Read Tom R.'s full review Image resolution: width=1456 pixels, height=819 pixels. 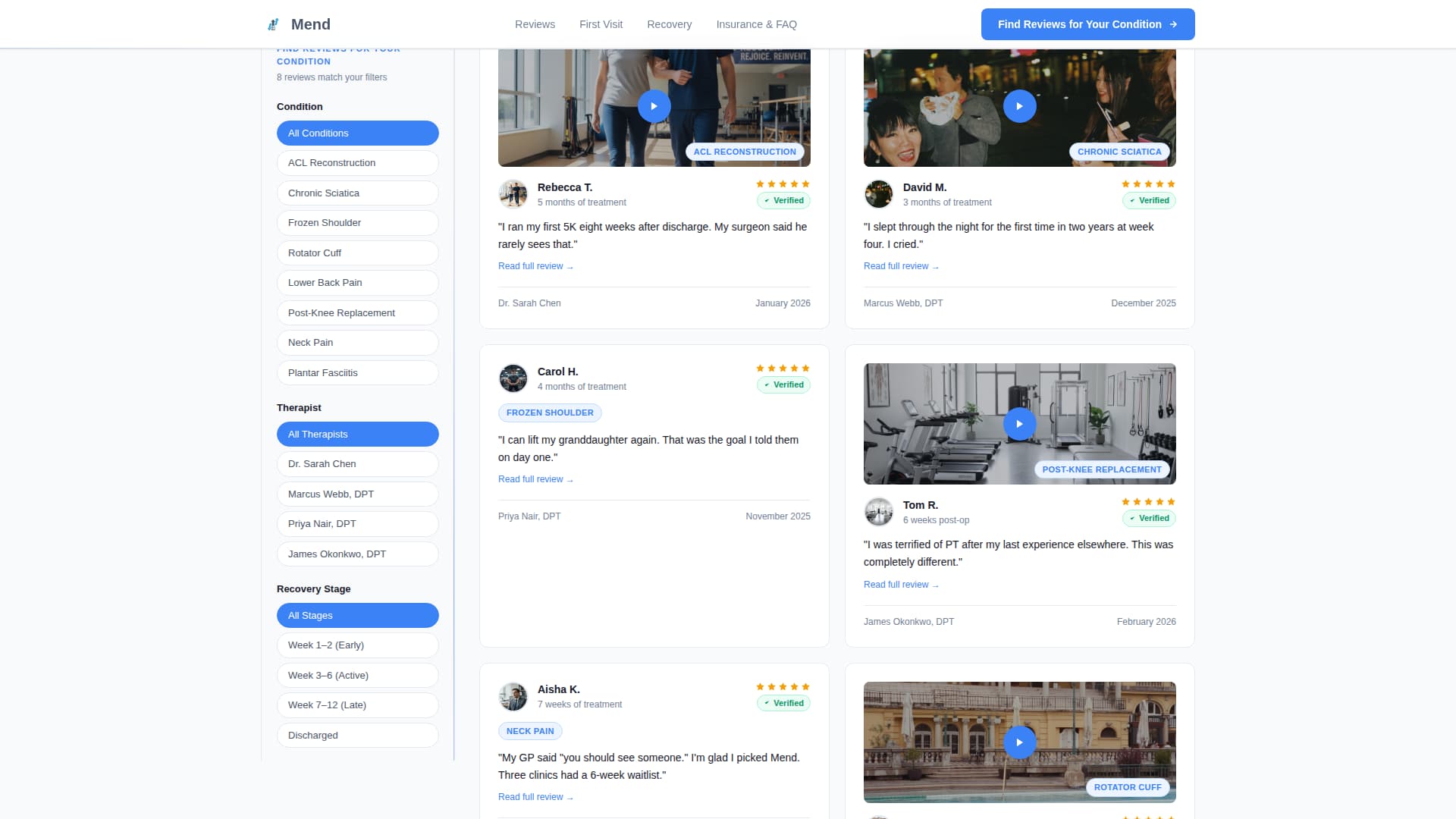point(901,585)
